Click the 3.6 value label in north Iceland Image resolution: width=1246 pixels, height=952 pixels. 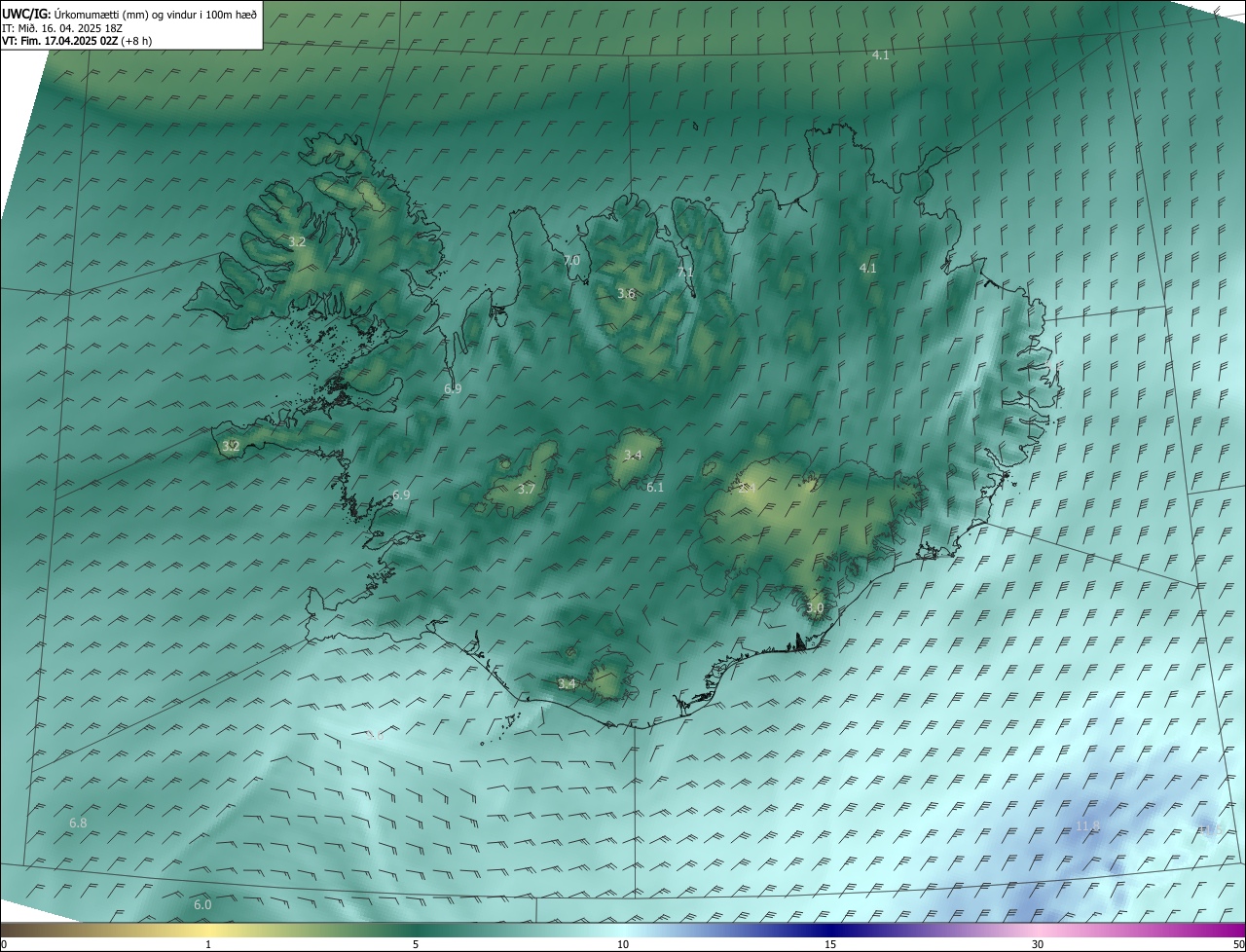[x=626, y=294]
